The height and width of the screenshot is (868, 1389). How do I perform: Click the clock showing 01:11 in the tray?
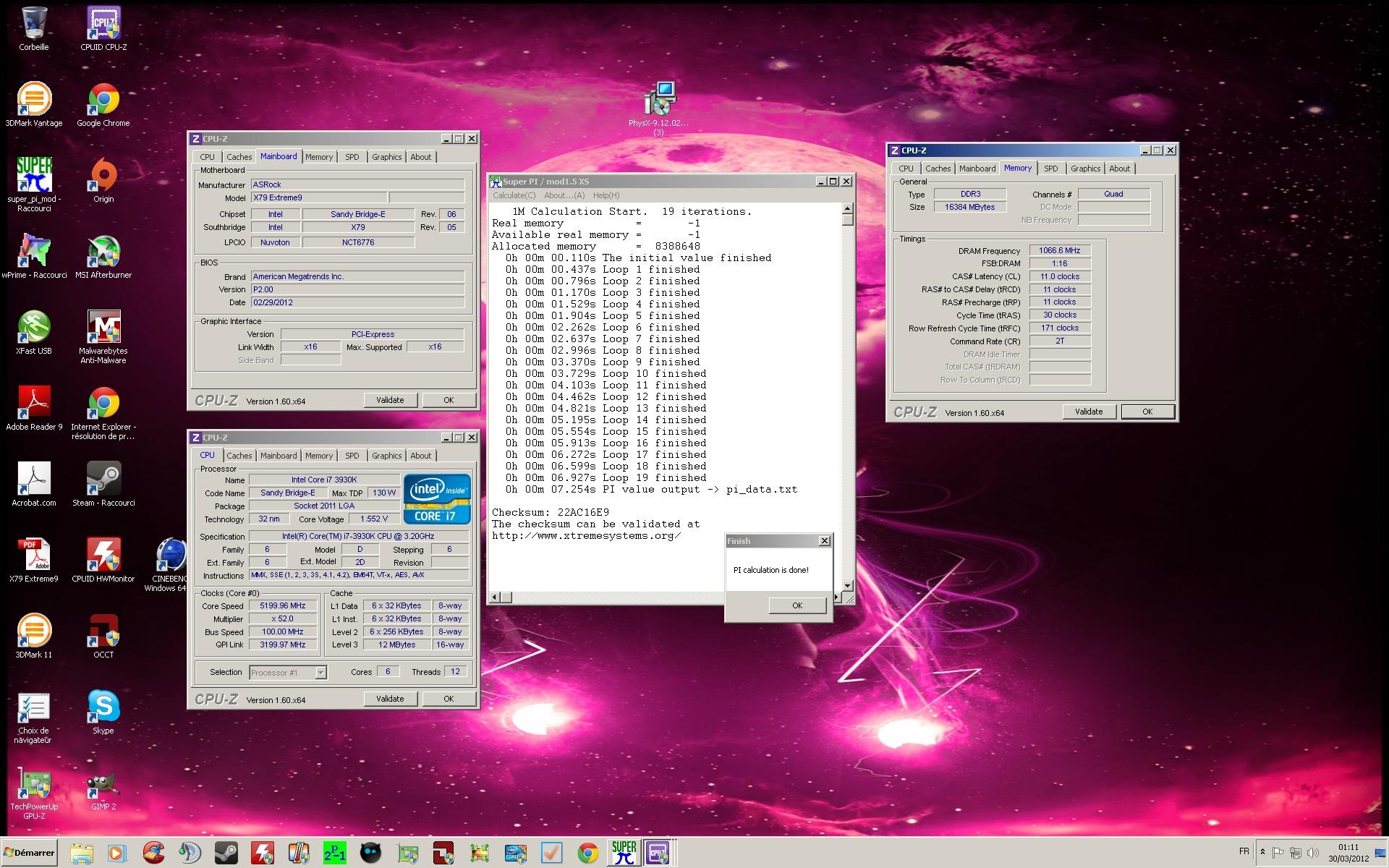1348,847
